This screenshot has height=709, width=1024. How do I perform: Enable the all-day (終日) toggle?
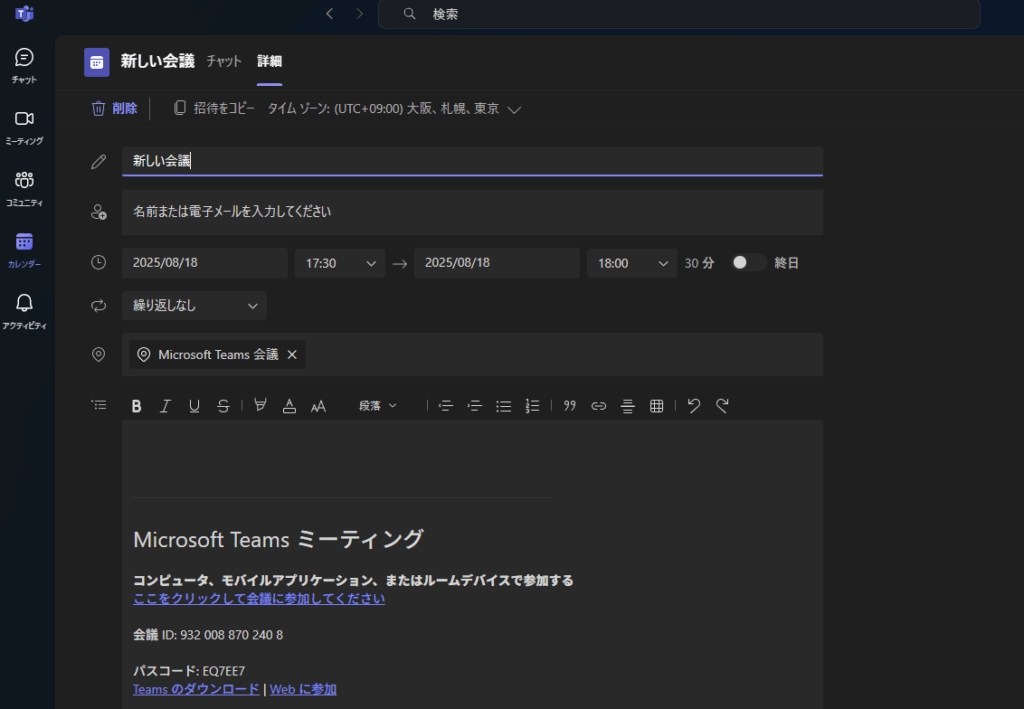pos(748,263)
